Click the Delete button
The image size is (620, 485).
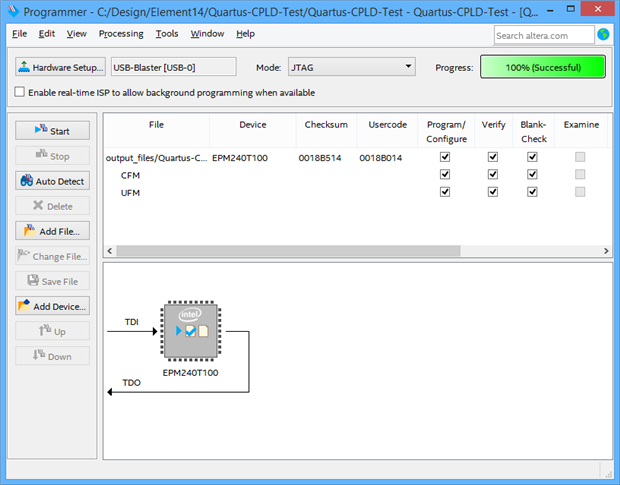[52, 206]
